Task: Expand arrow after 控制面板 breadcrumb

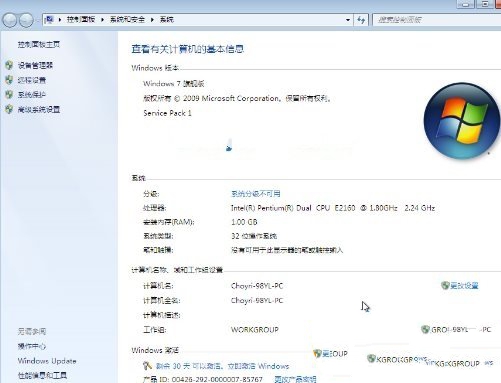Action: coord(102,20)
